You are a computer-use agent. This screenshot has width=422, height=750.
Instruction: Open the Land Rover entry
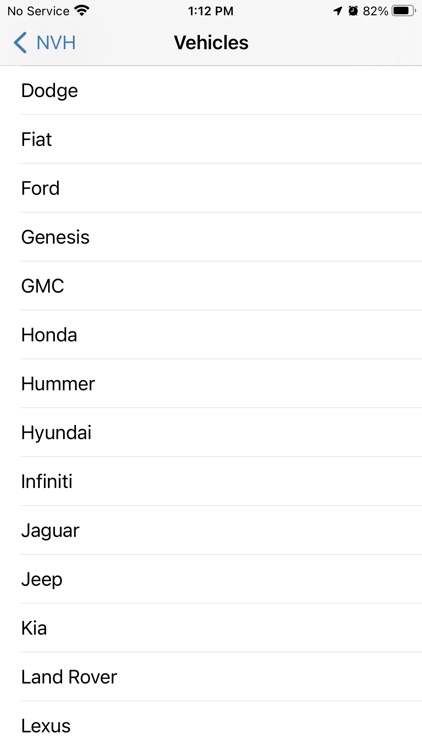pos(211,676)
